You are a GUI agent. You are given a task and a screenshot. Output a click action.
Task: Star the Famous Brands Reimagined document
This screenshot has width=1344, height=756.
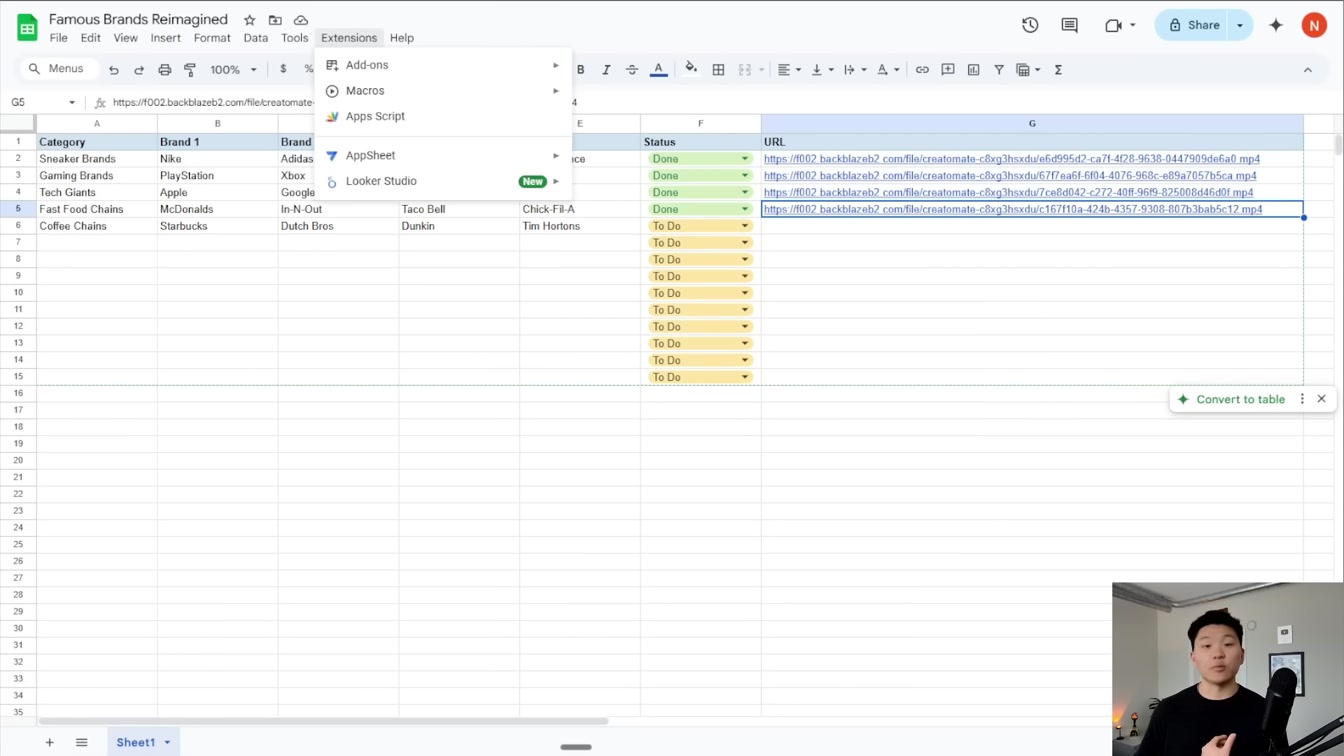[x=250, y=20]
